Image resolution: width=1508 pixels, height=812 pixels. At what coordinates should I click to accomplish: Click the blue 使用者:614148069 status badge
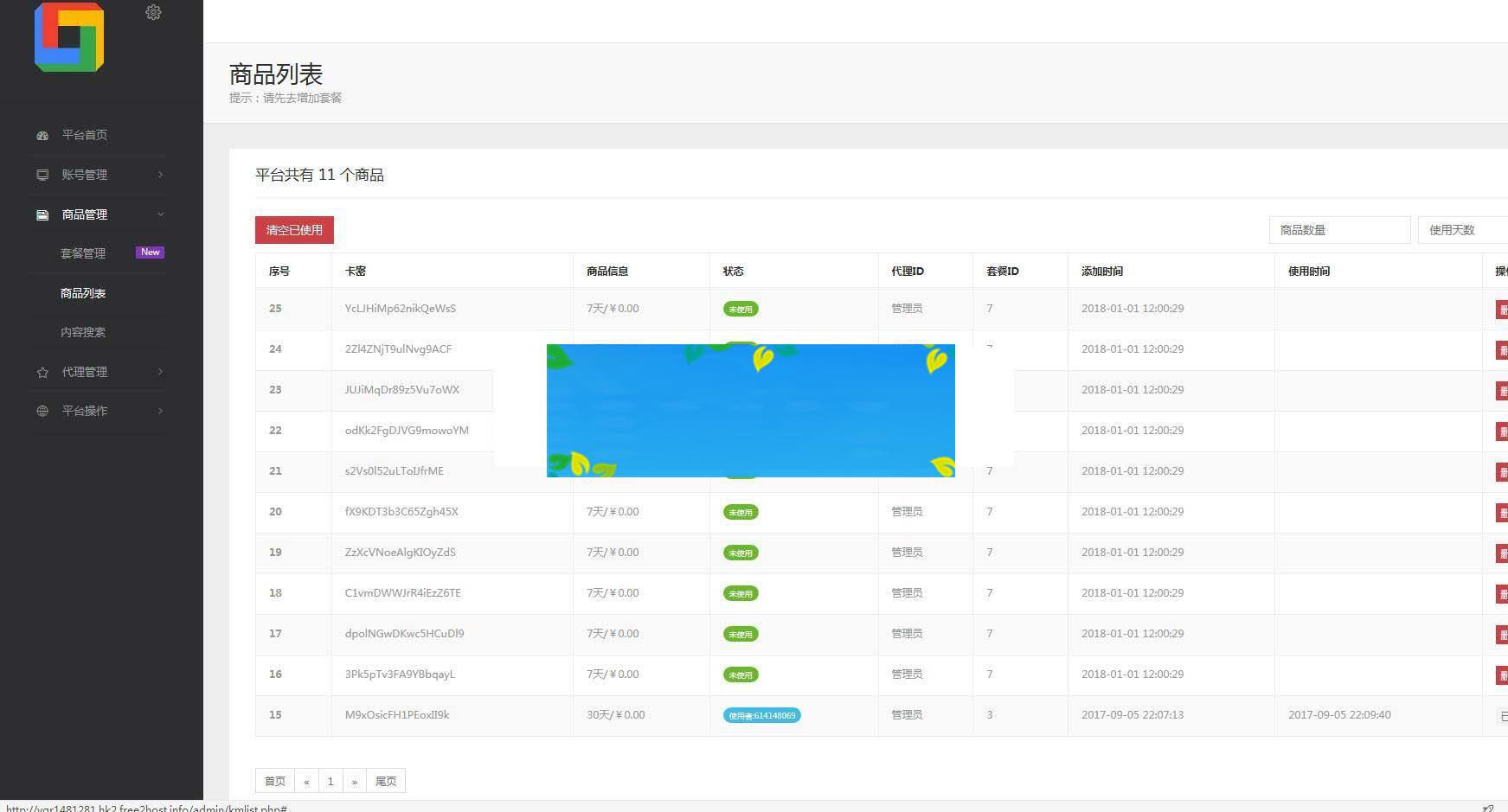coord(761,715)
